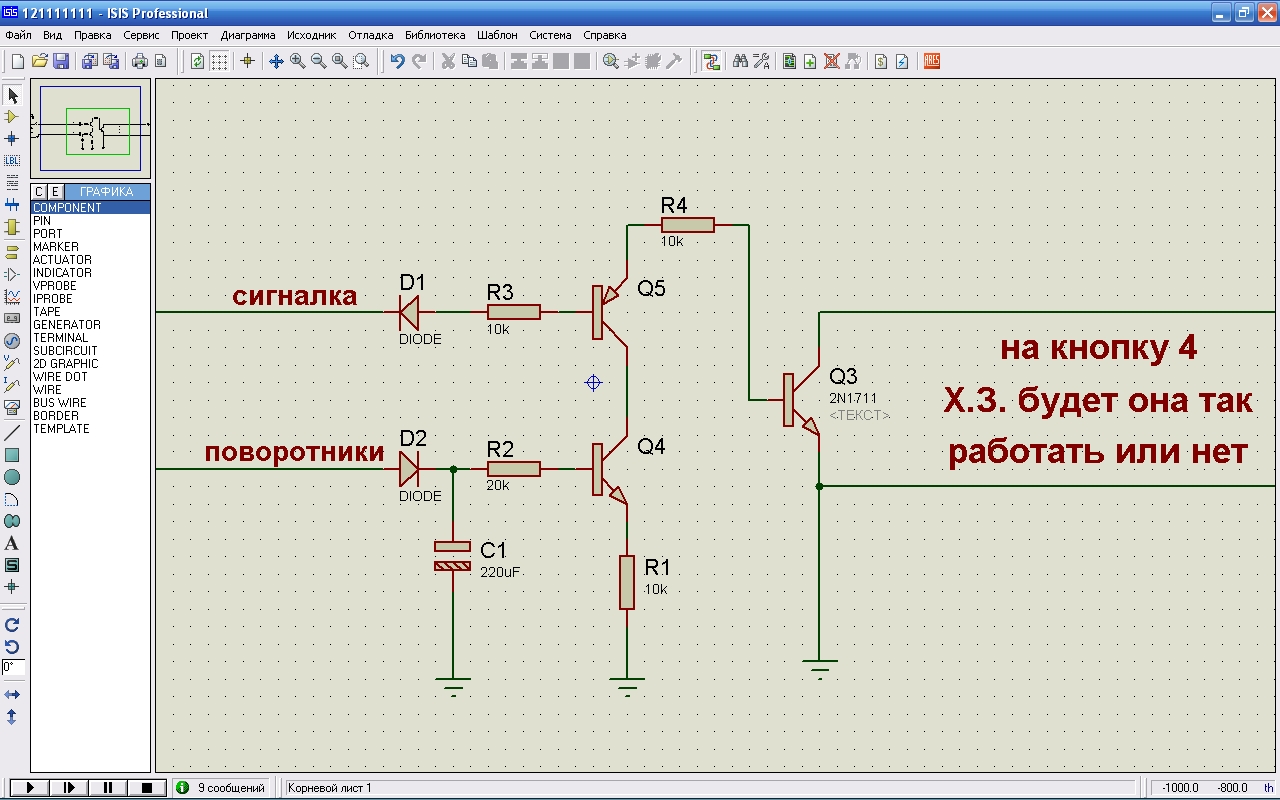
Task: Open the Библиотека menu
Action: (435, 35)
